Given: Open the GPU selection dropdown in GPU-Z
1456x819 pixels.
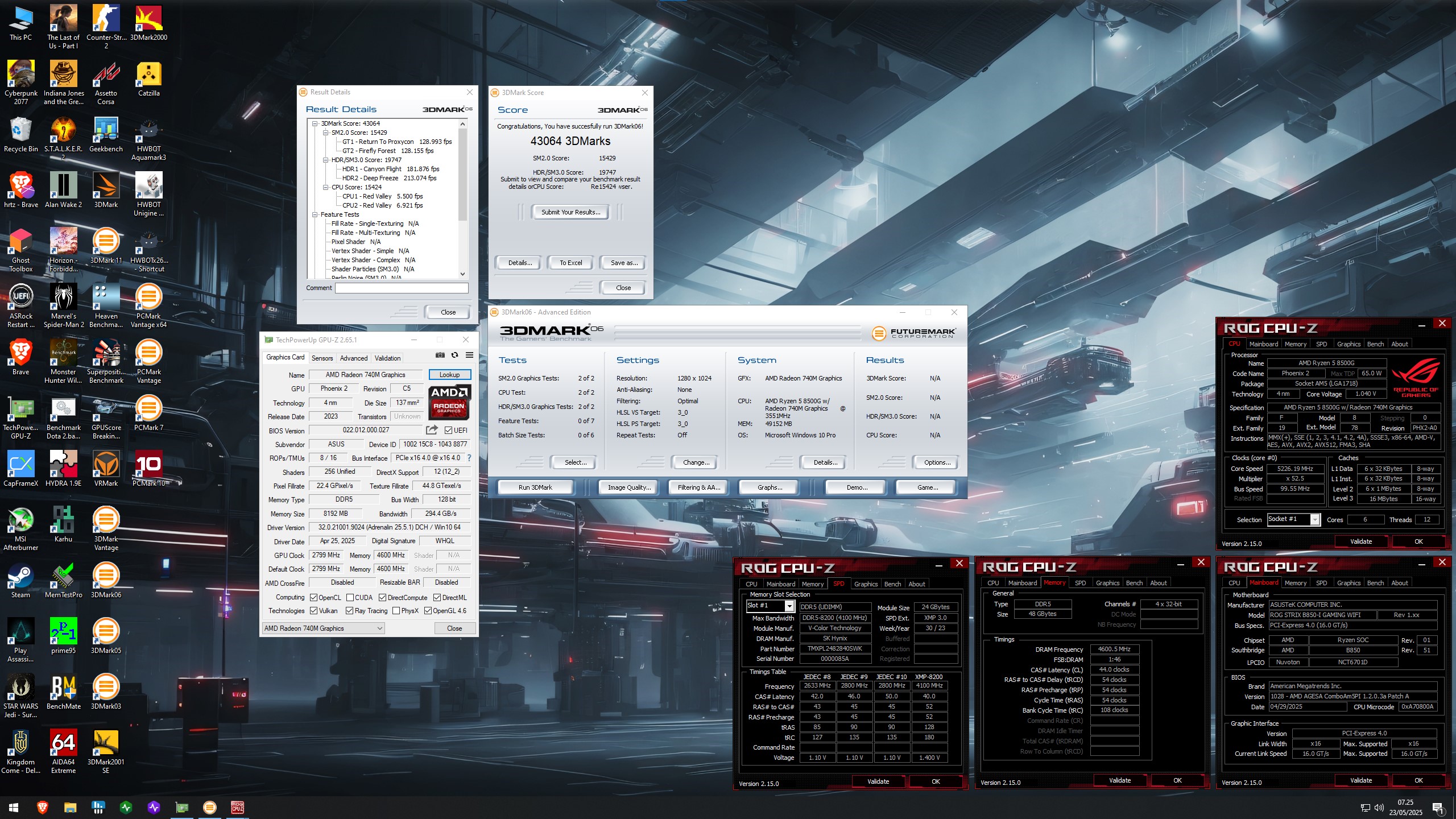Looking at the screenshot, I should click(x=323, y=628).
